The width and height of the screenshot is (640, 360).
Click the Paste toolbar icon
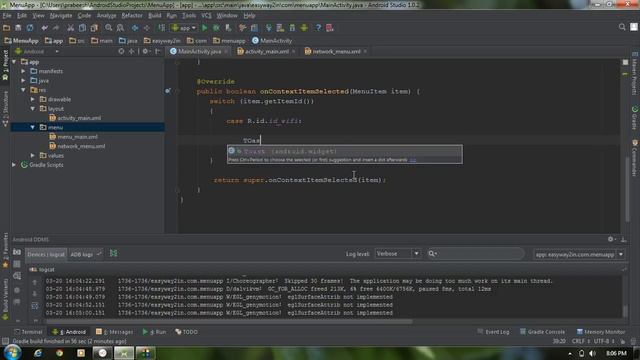coord(94,28)
